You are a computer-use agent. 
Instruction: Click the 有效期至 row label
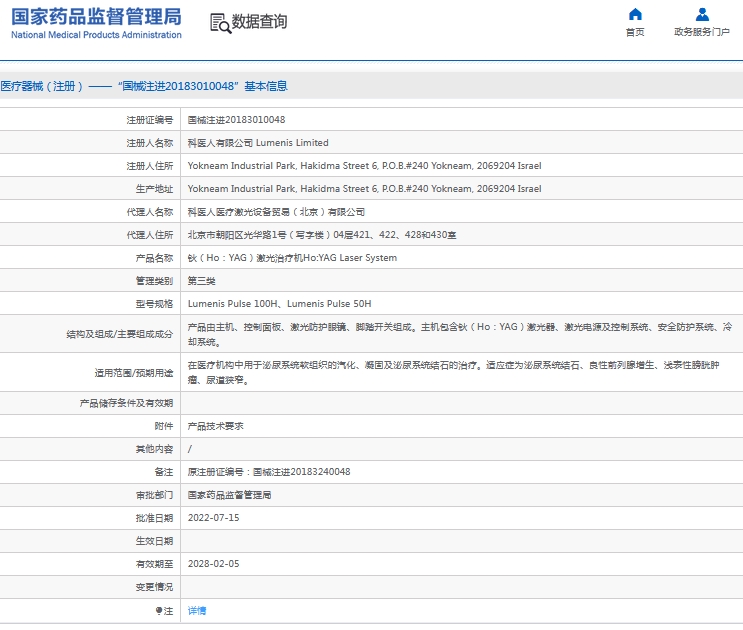click(x=154, y=564)
